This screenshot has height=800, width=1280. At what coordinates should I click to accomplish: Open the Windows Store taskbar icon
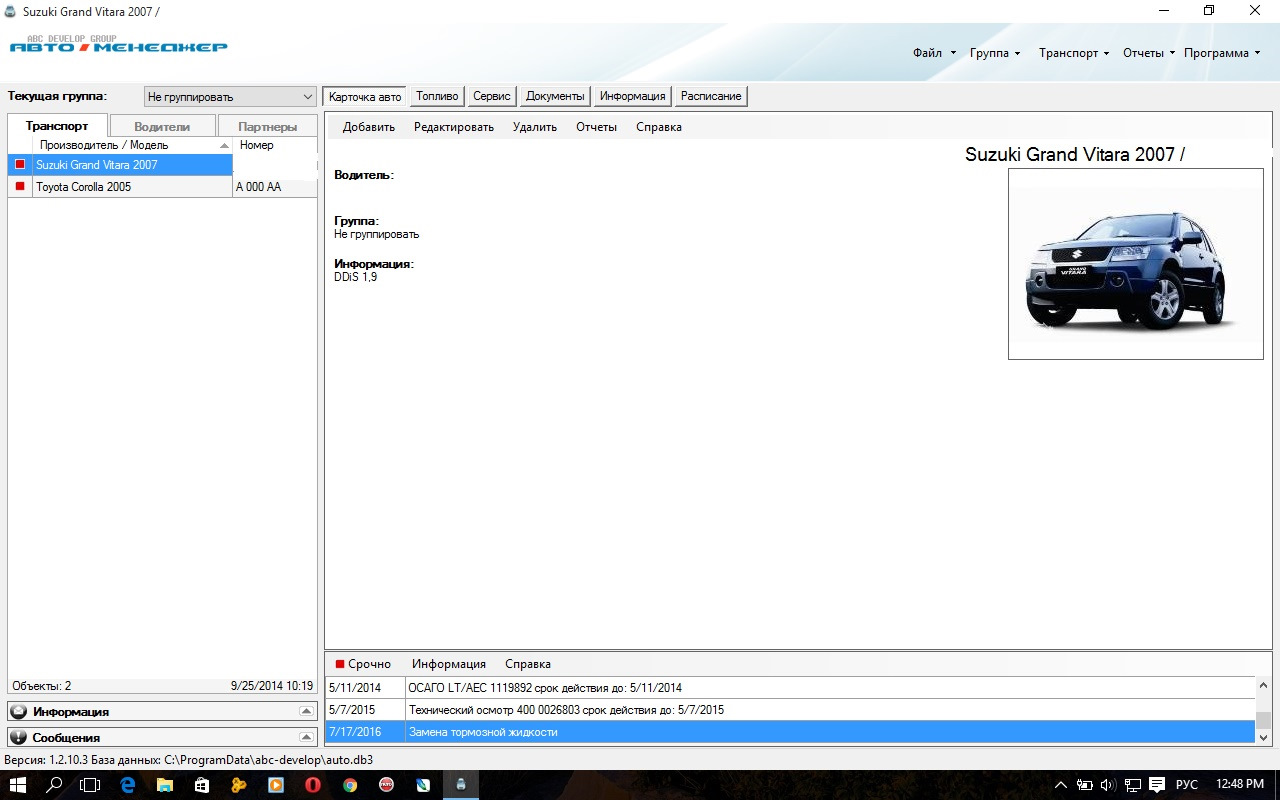pyautogui.click(x=201, y=784)
